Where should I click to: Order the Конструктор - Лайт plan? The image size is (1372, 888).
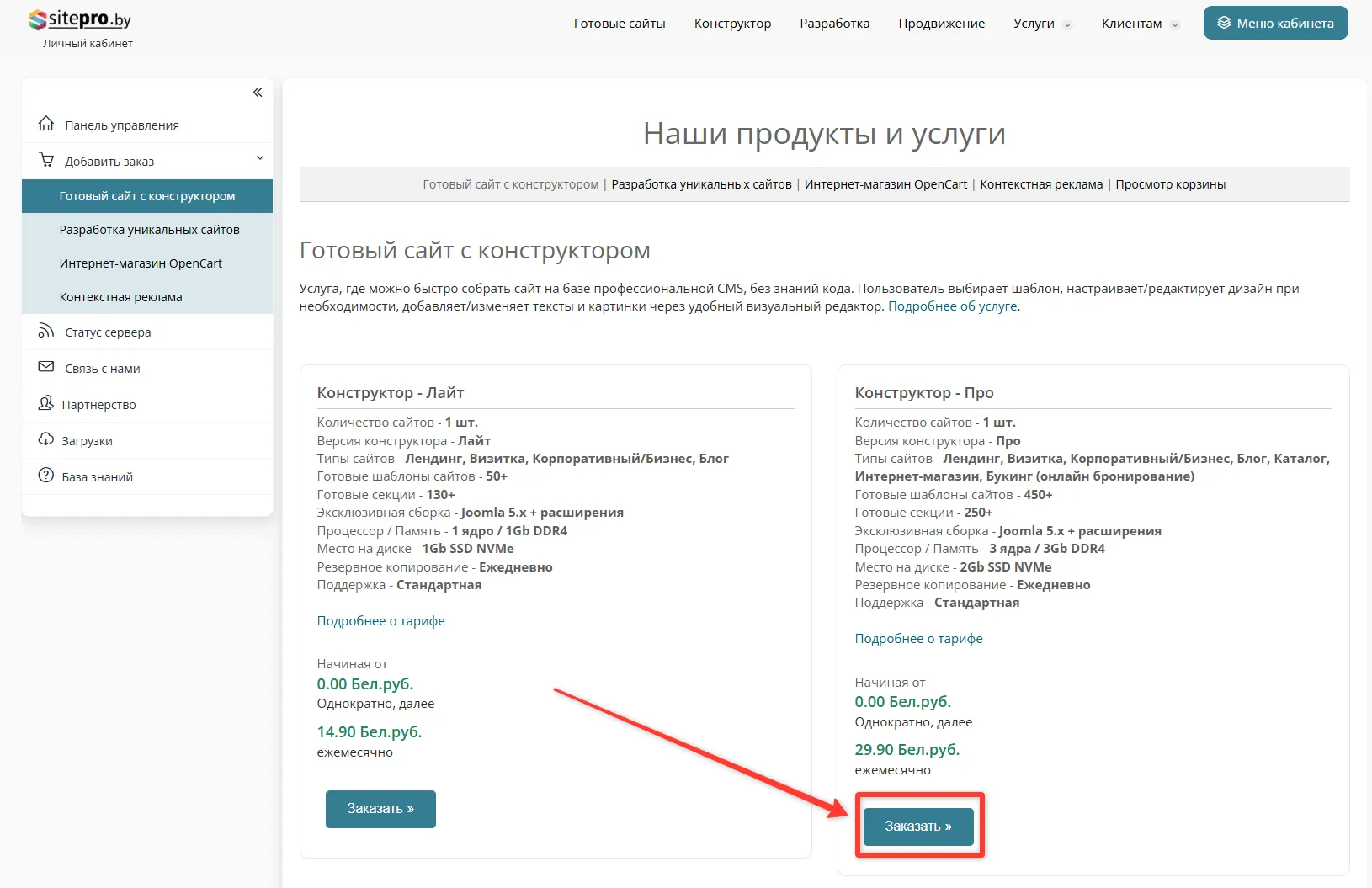coord(380,809)
